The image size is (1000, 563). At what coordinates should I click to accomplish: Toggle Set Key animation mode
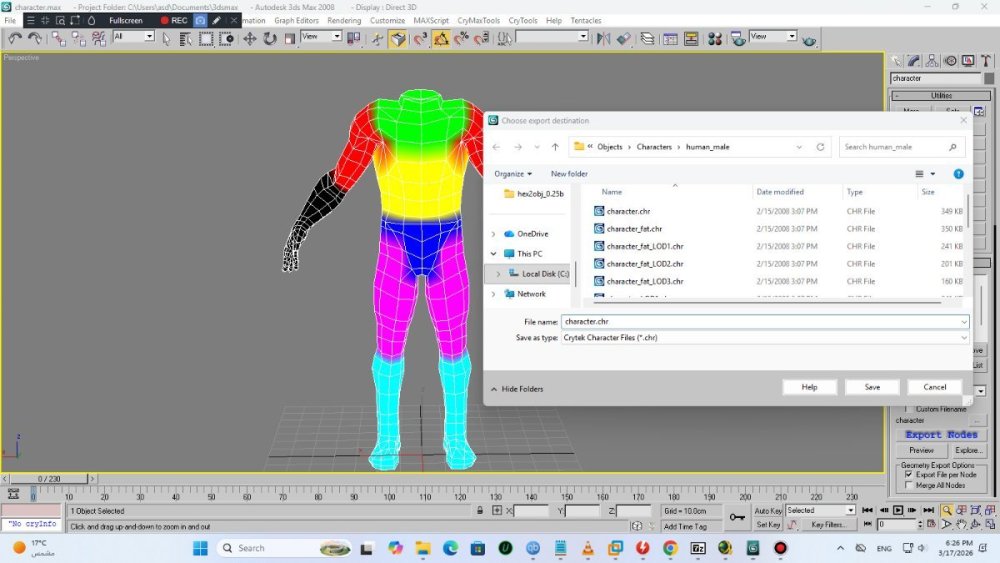click(768, 525)
